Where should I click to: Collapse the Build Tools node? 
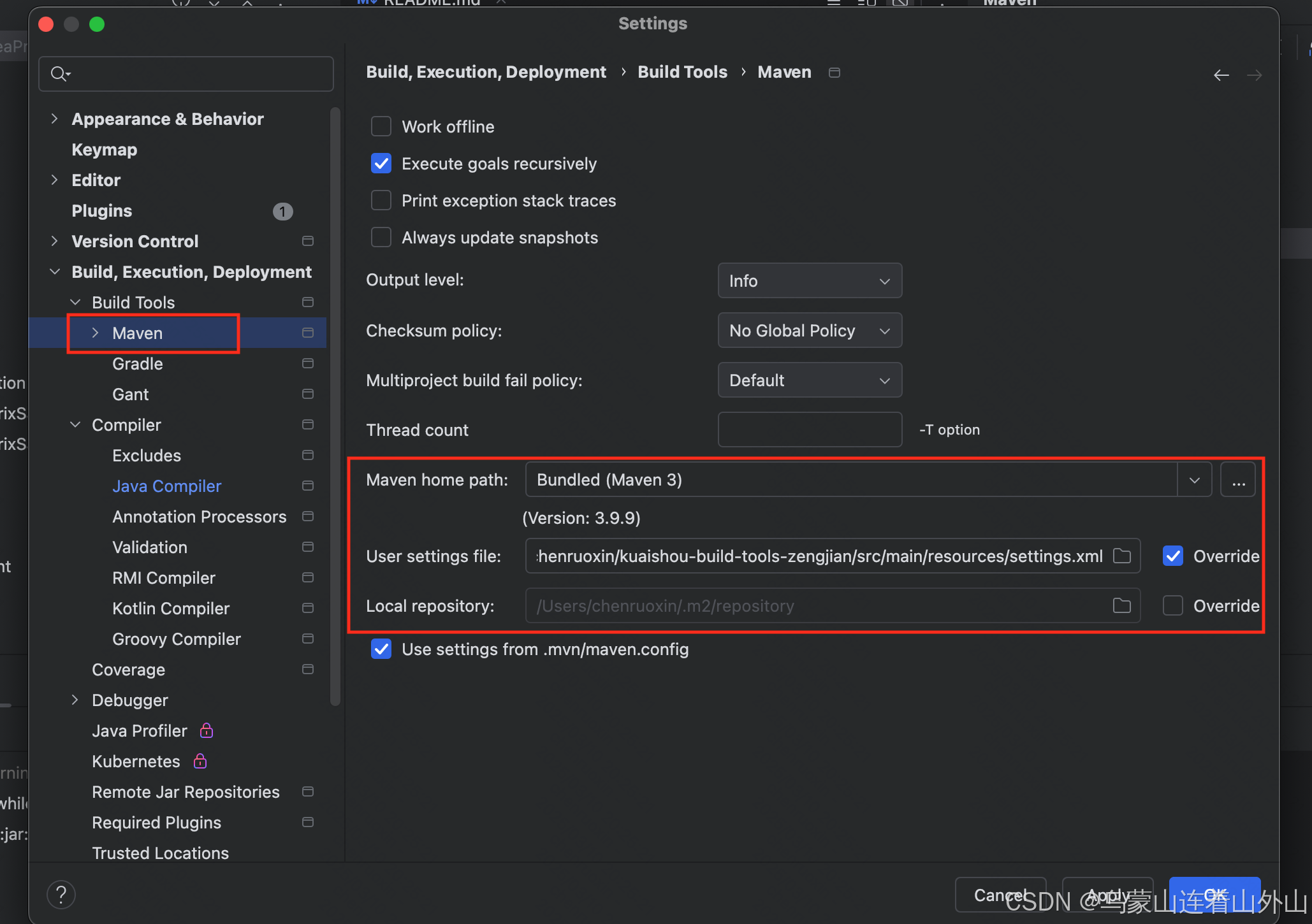(x=75, y=302)
